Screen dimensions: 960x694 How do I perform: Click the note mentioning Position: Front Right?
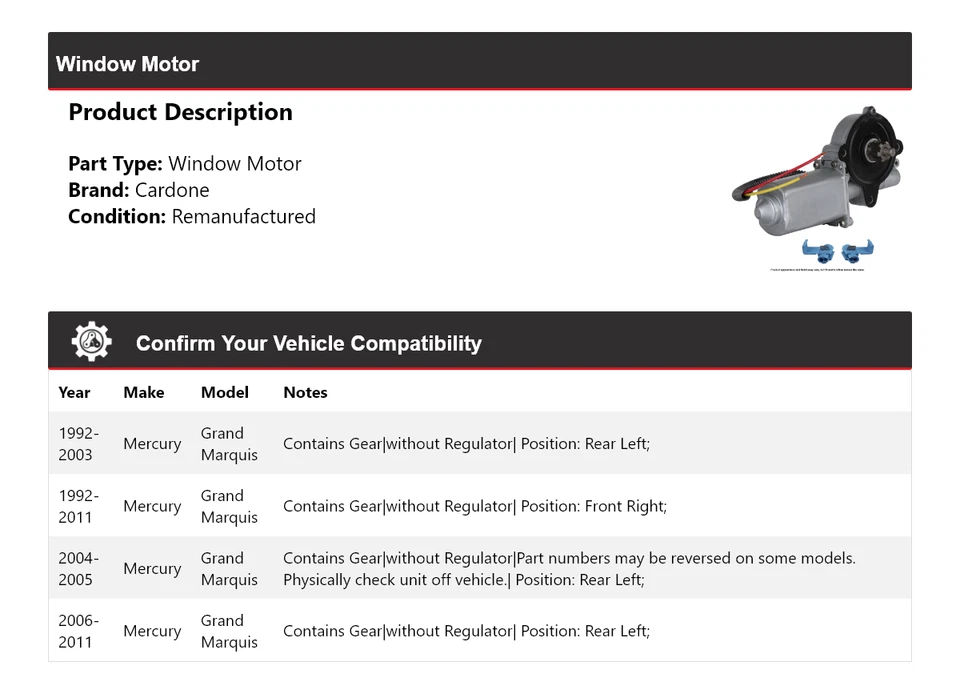coord(474,506)
